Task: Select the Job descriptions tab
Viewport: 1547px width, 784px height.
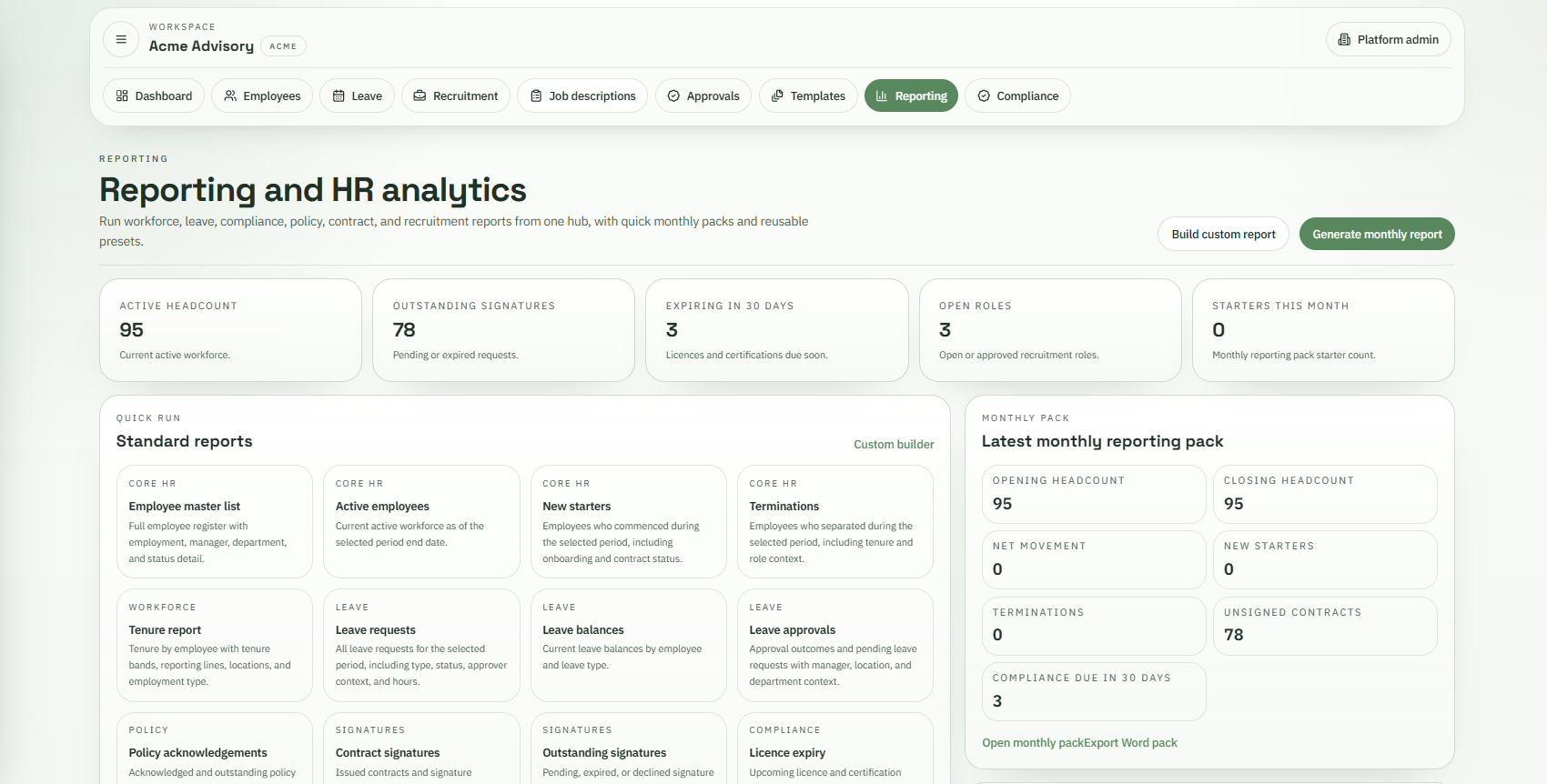Action: click(x=582, y=95)
